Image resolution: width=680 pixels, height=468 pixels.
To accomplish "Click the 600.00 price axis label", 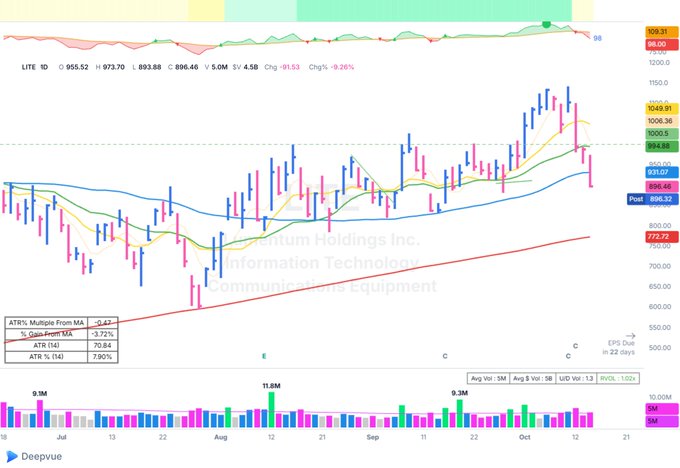I will point(660,307).
